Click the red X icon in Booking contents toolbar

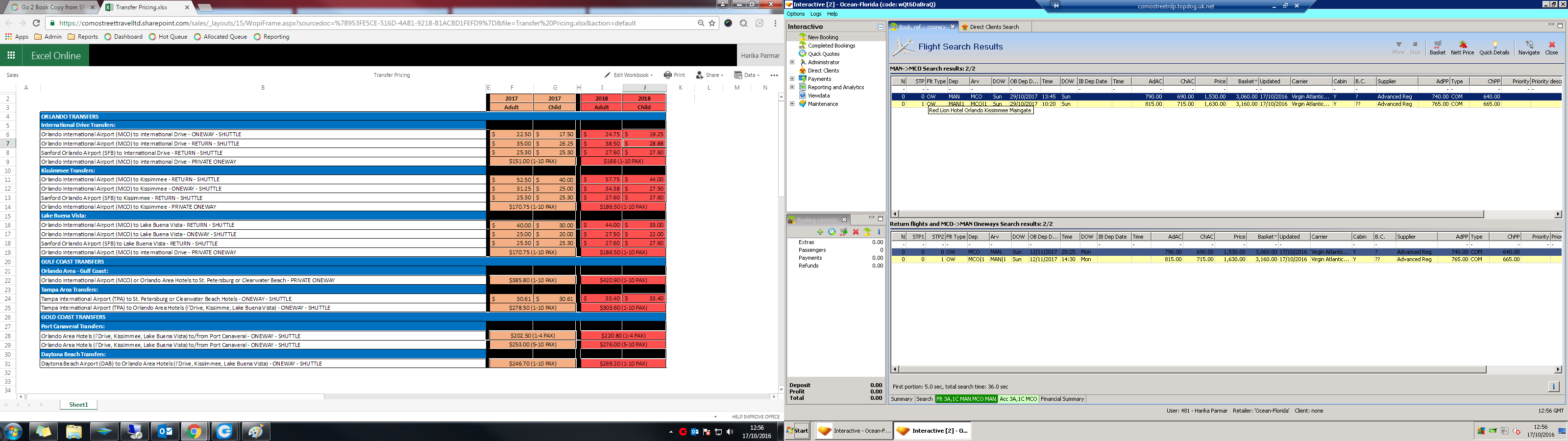pyautogui.click(x=856, y=232)
